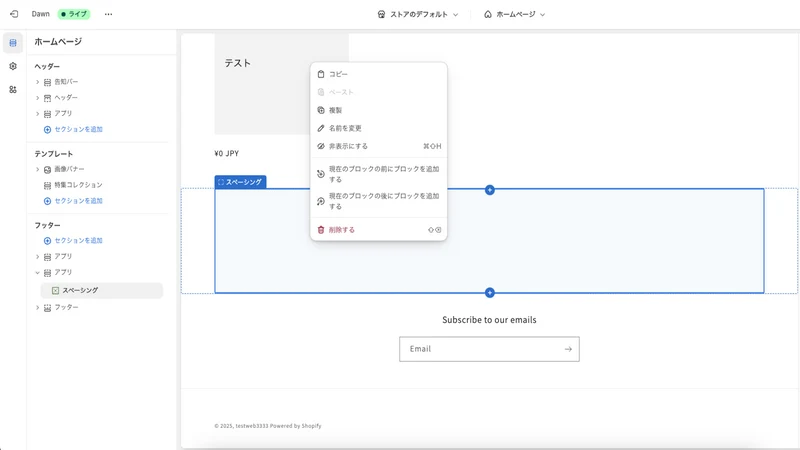Click the Subscribe to our emails heading
800x450 pixels.
click(x=489, y=320)
